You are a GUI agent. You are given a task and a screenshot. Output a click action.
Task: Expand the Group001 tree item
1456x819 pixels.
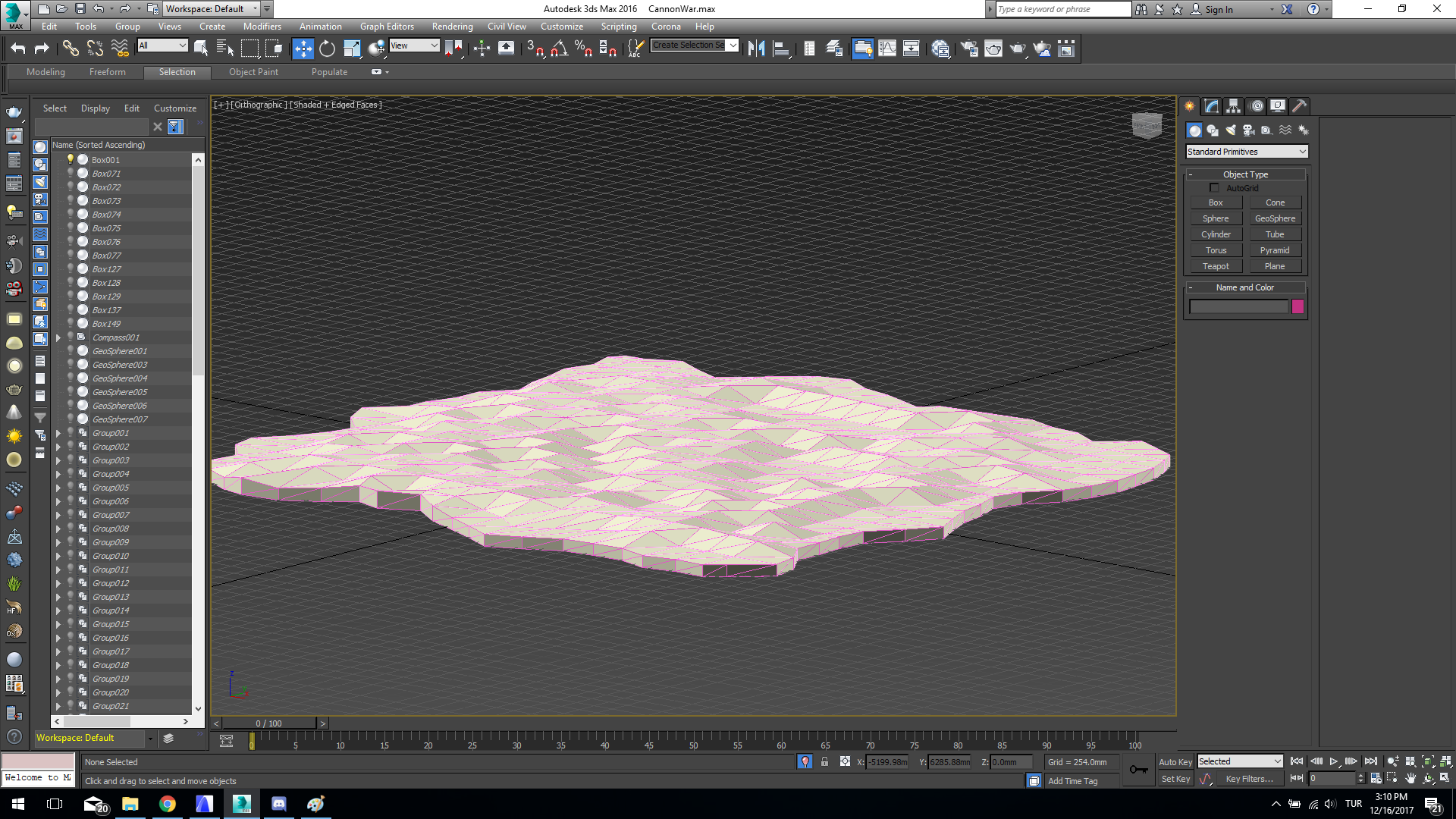(58, 433)
